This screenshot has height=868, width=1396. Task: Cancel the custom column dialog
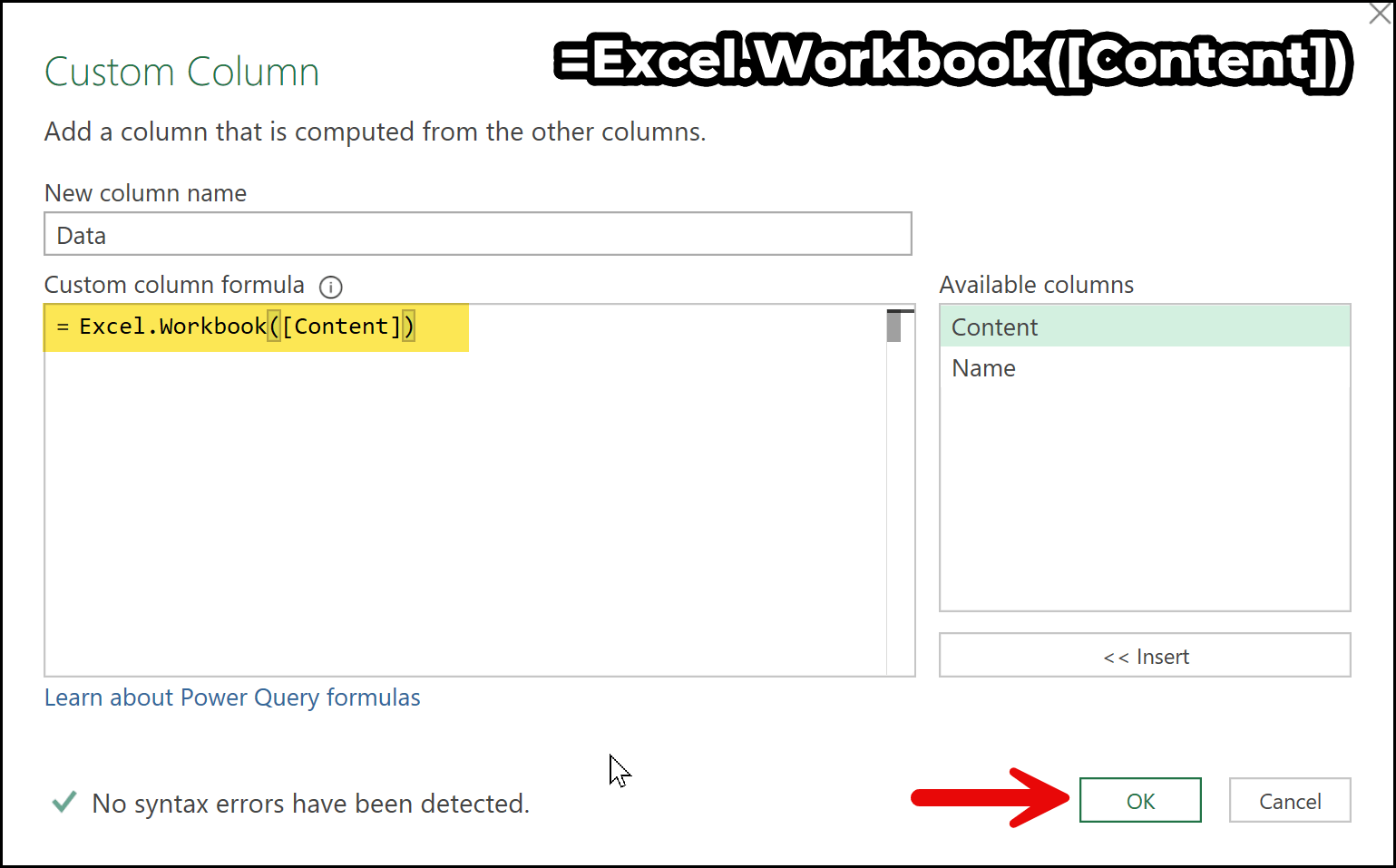point(1289,801)
